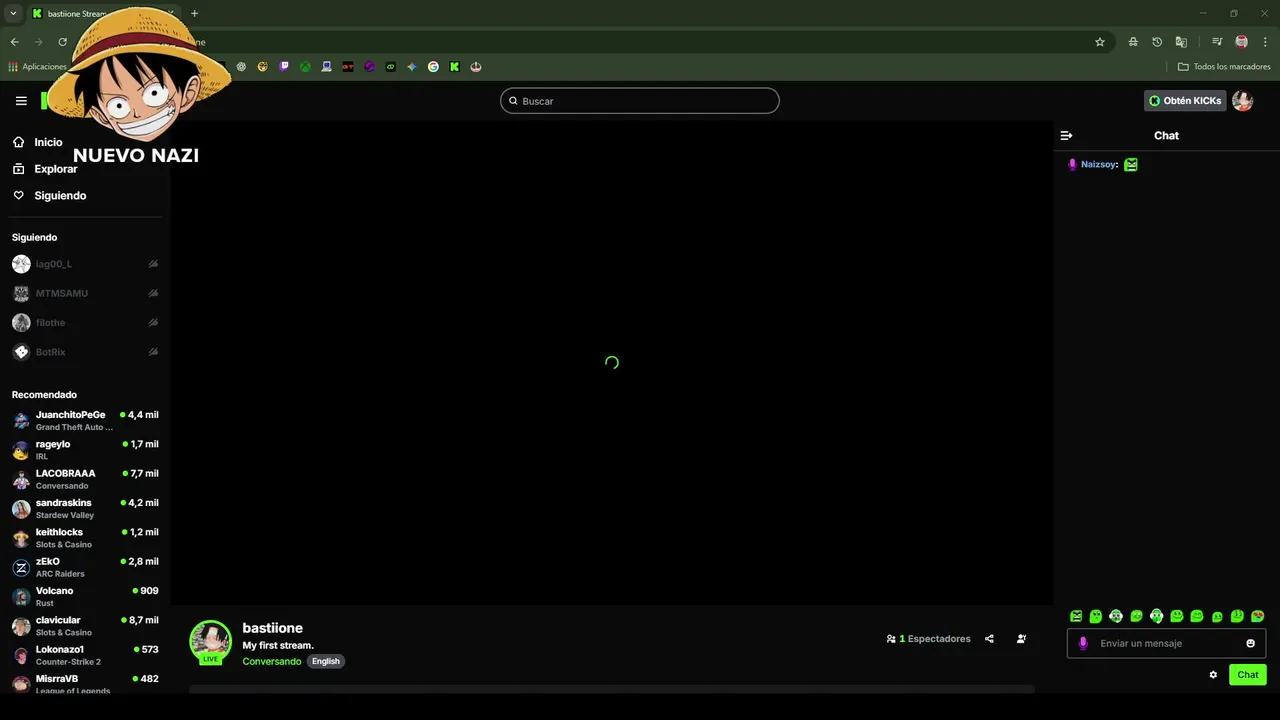Open lag00_L followed channel
The image size is (1280, 720).
pyautogui.click(x=86, y=264)
